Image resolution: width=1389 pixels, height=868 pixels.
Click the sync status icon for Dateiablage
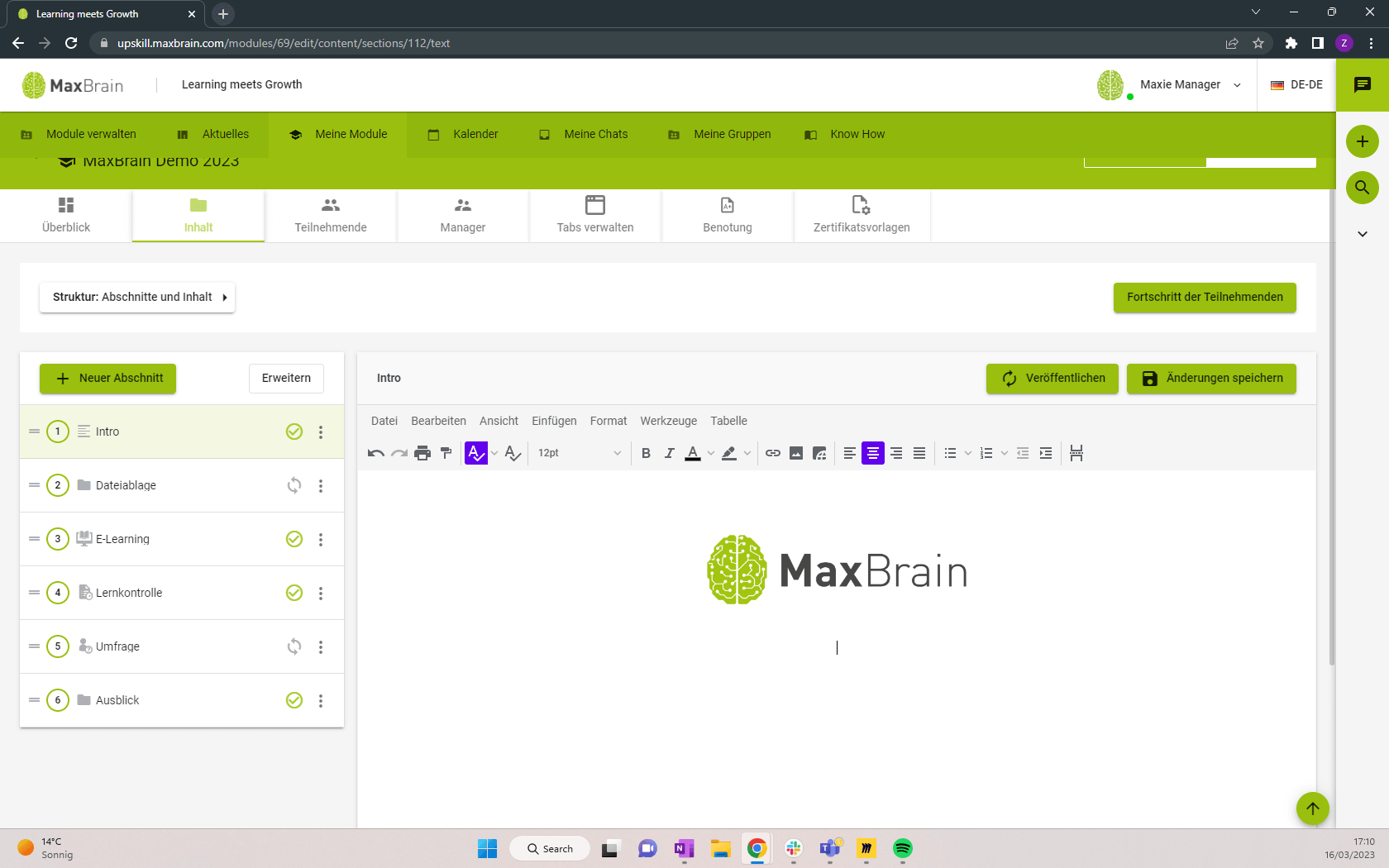coord(294,486)
